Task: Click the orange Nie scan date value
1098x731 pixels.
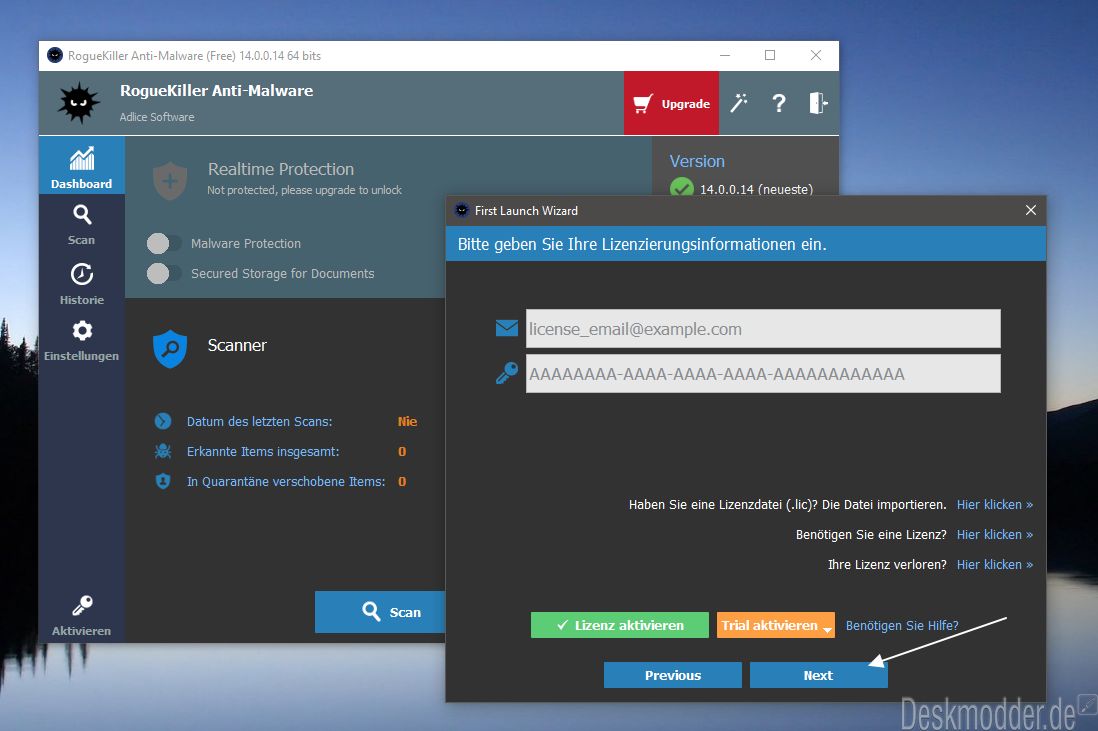Action: [408, 421]
